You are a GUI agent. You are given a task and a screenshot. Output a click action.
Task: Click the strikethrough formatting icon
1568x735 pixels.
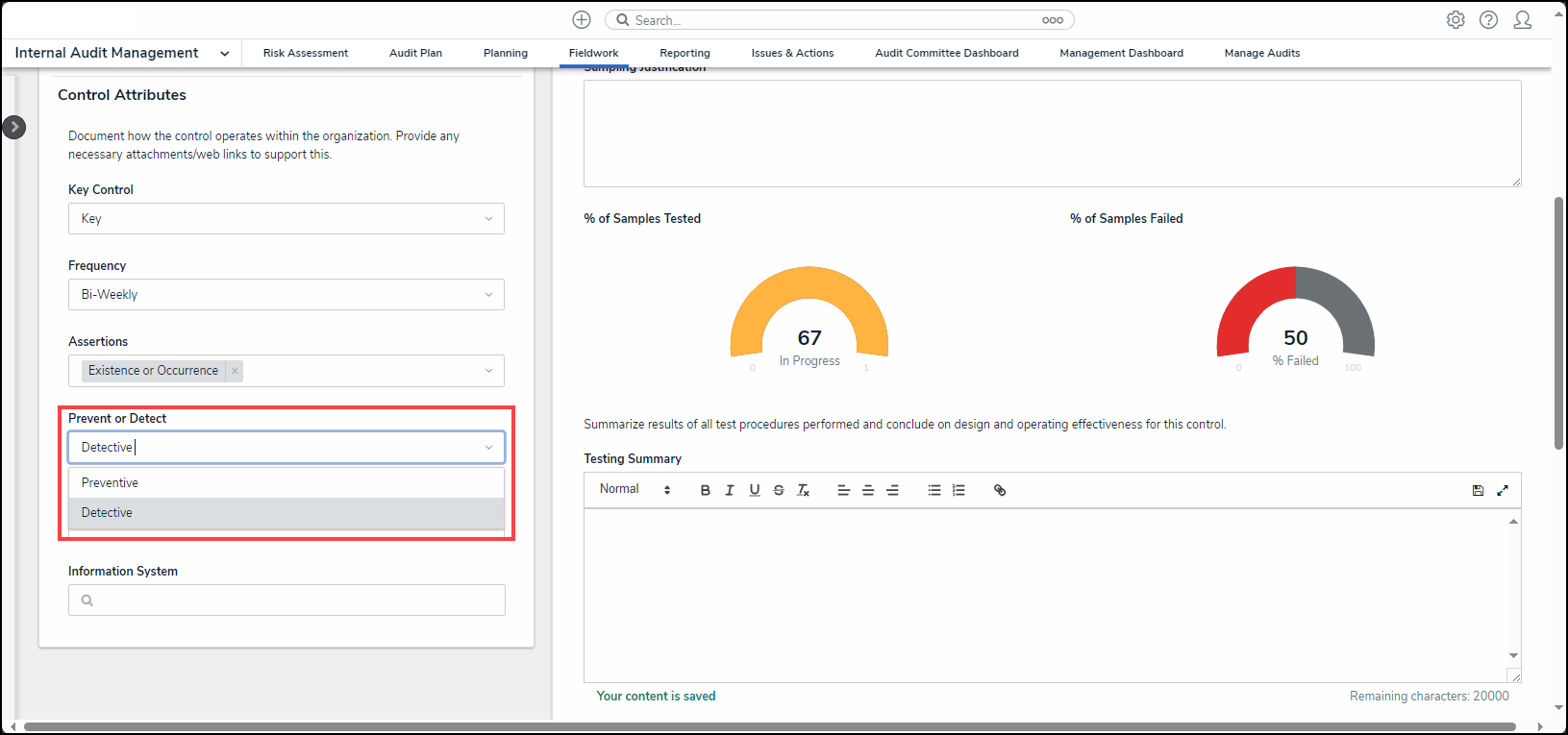(x=779, y=490)
